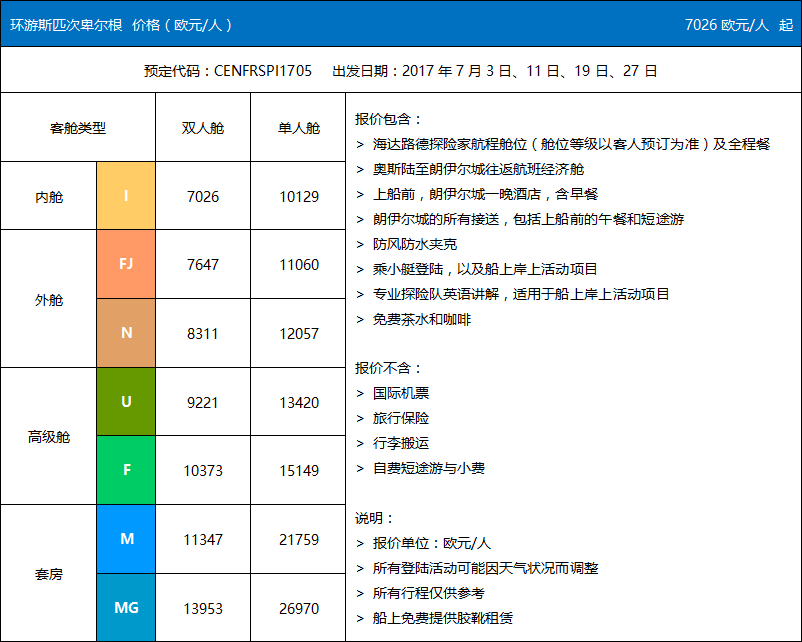802x642 pixels.
Task: Select the orange FJ cabin code cell
Action: point(126,264)
